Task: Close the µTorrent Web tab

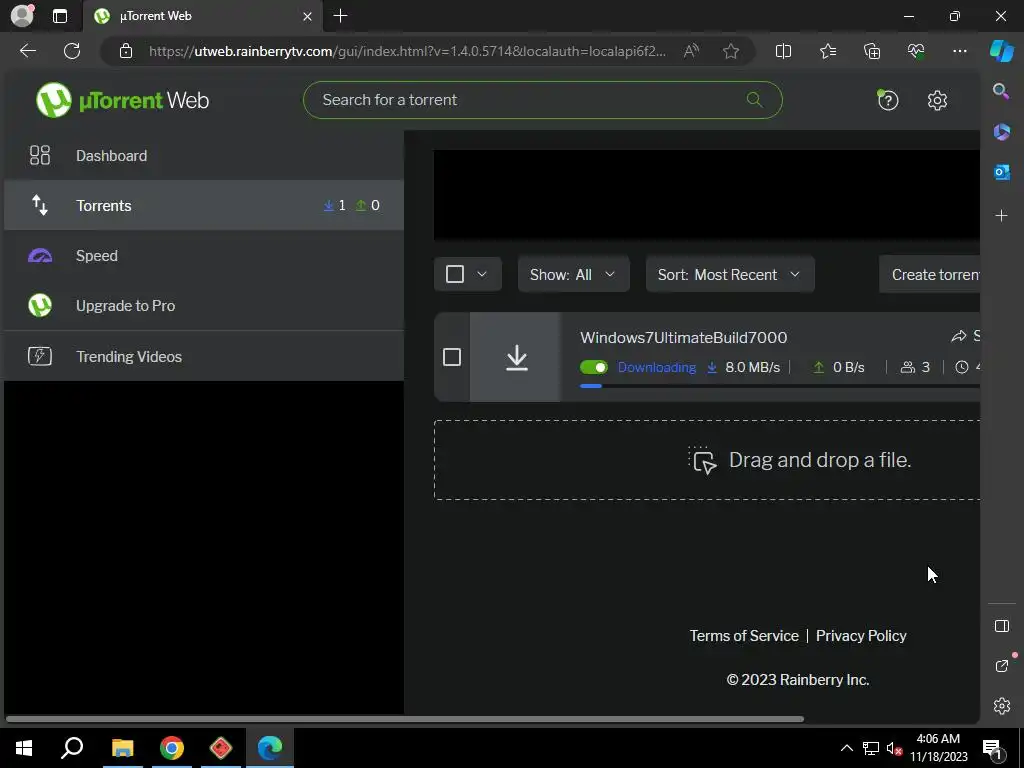Action: pyautogui.click(x=307, y=16)
